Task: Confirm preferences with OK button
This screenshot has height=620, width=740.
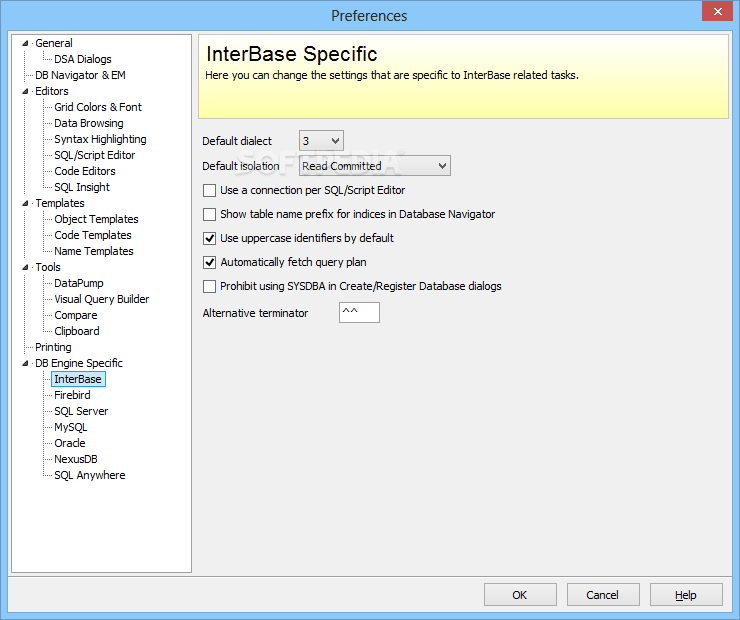Action: pos(520,595)
